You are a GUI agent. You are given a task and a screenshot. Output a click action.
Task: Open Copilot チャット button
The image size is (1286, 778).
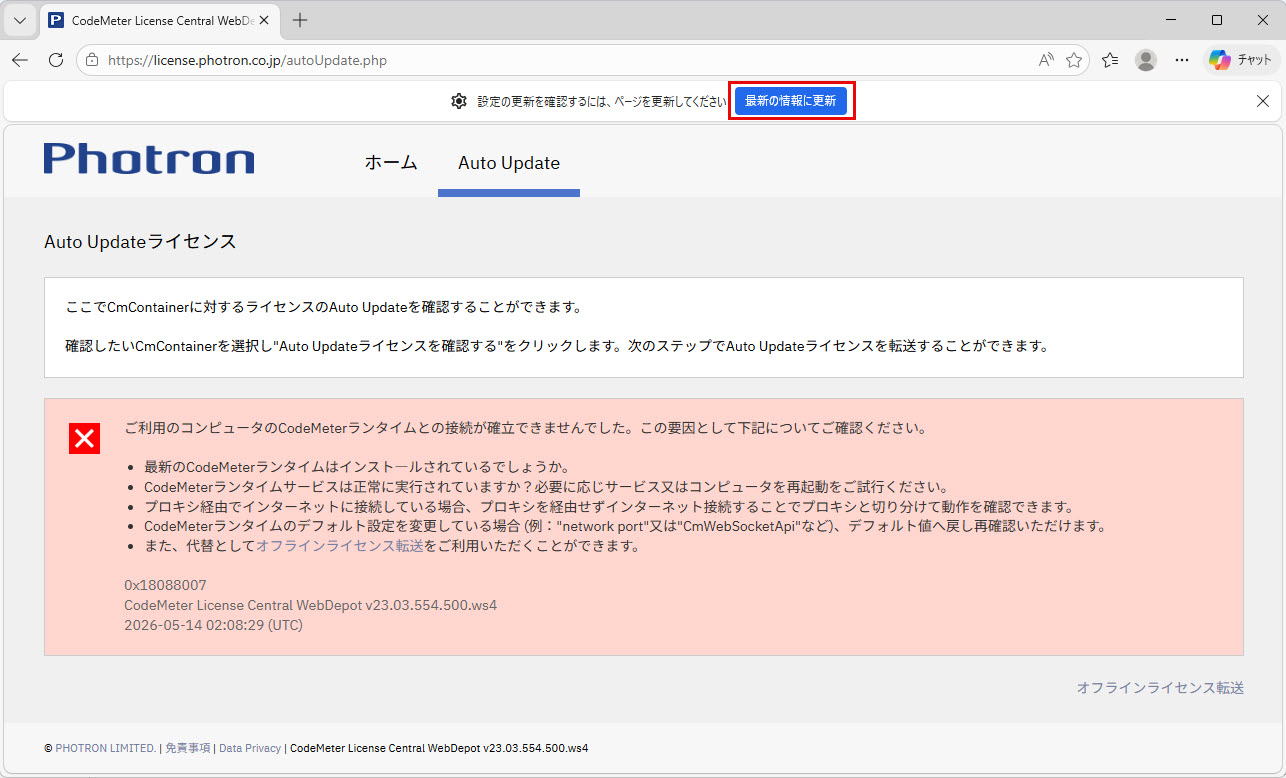click(1240, 60)
